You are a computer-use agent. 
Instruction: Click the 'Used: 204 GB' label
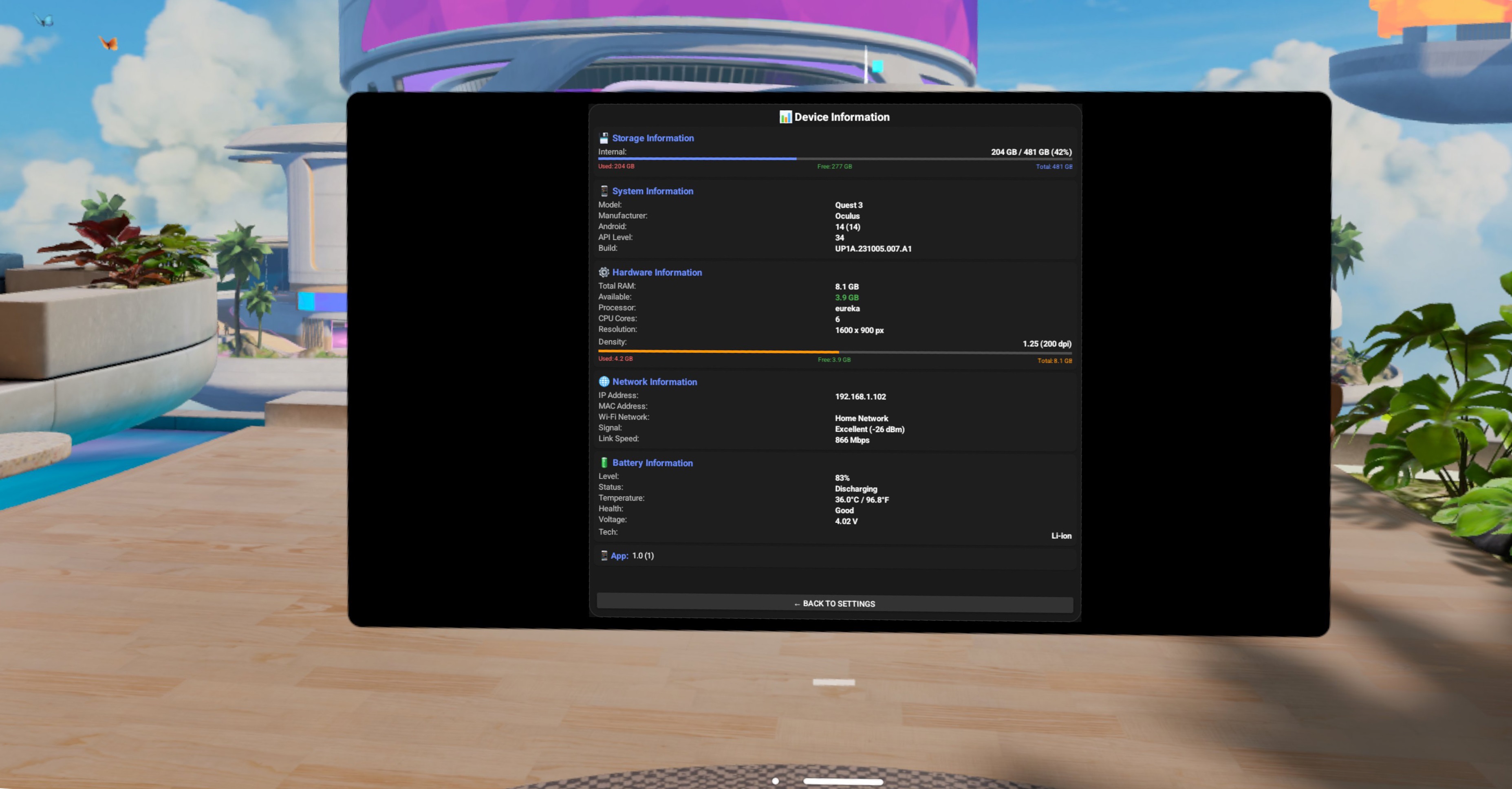coord(616,166)
